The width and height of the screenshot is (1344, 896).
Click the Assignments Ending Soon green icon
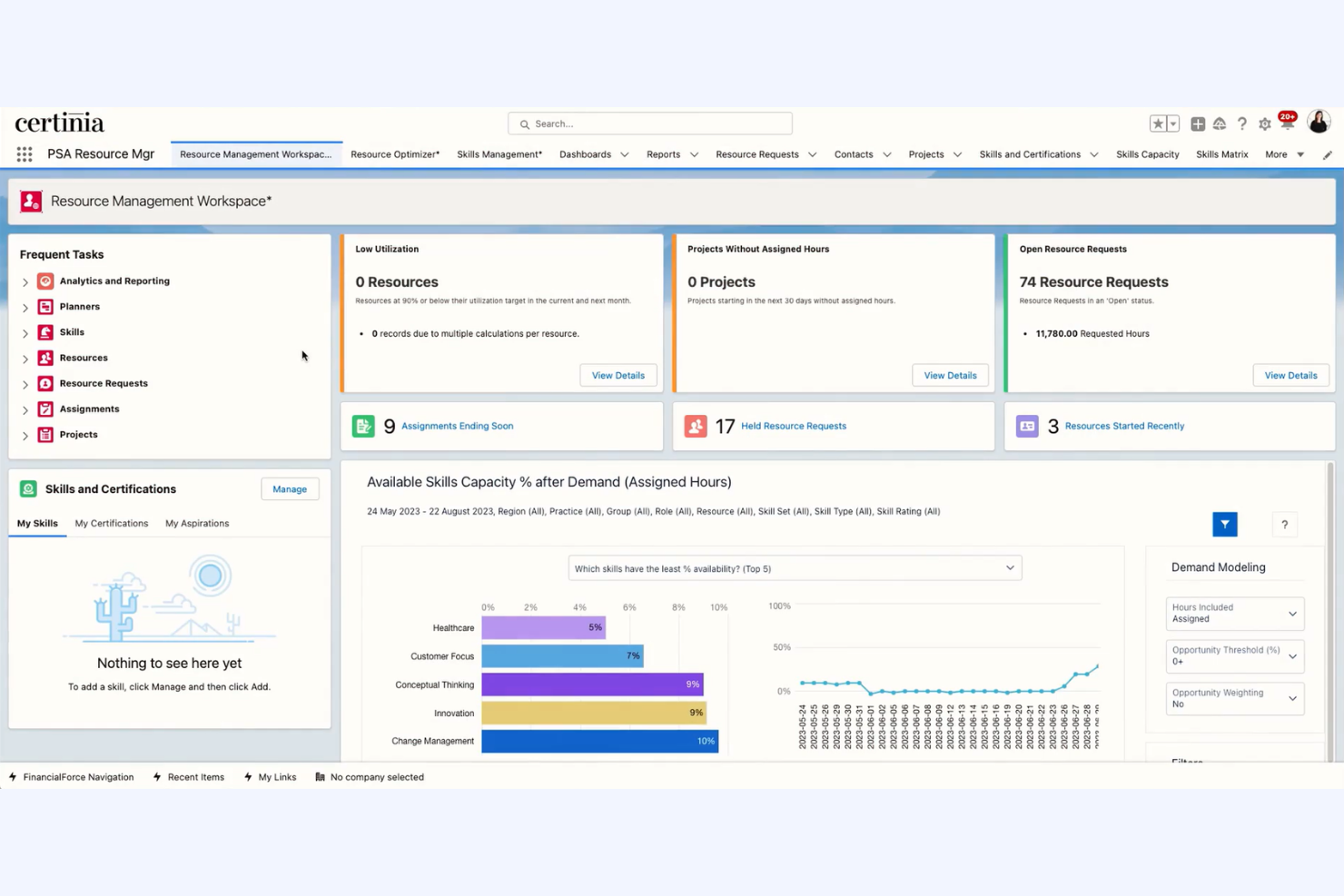coord(363,426)
